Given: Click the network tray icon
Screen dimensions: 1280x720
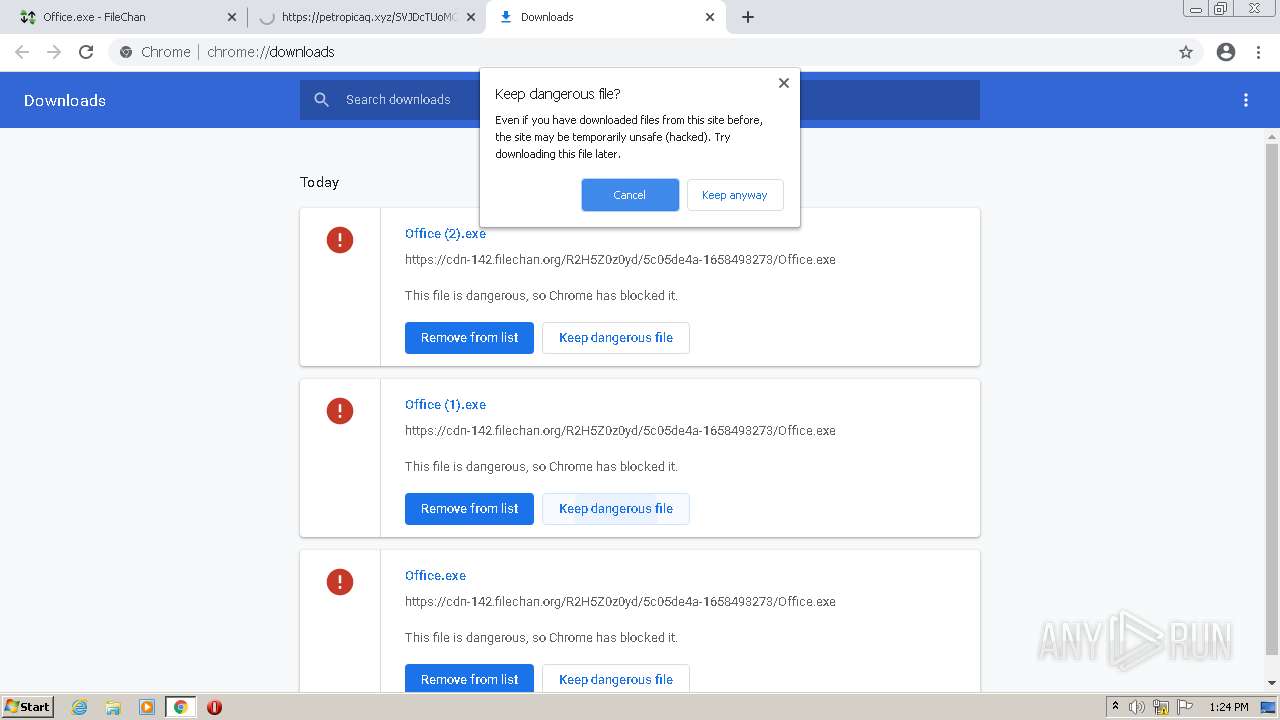Looking at the screenshot, I should pos(1161,707).
